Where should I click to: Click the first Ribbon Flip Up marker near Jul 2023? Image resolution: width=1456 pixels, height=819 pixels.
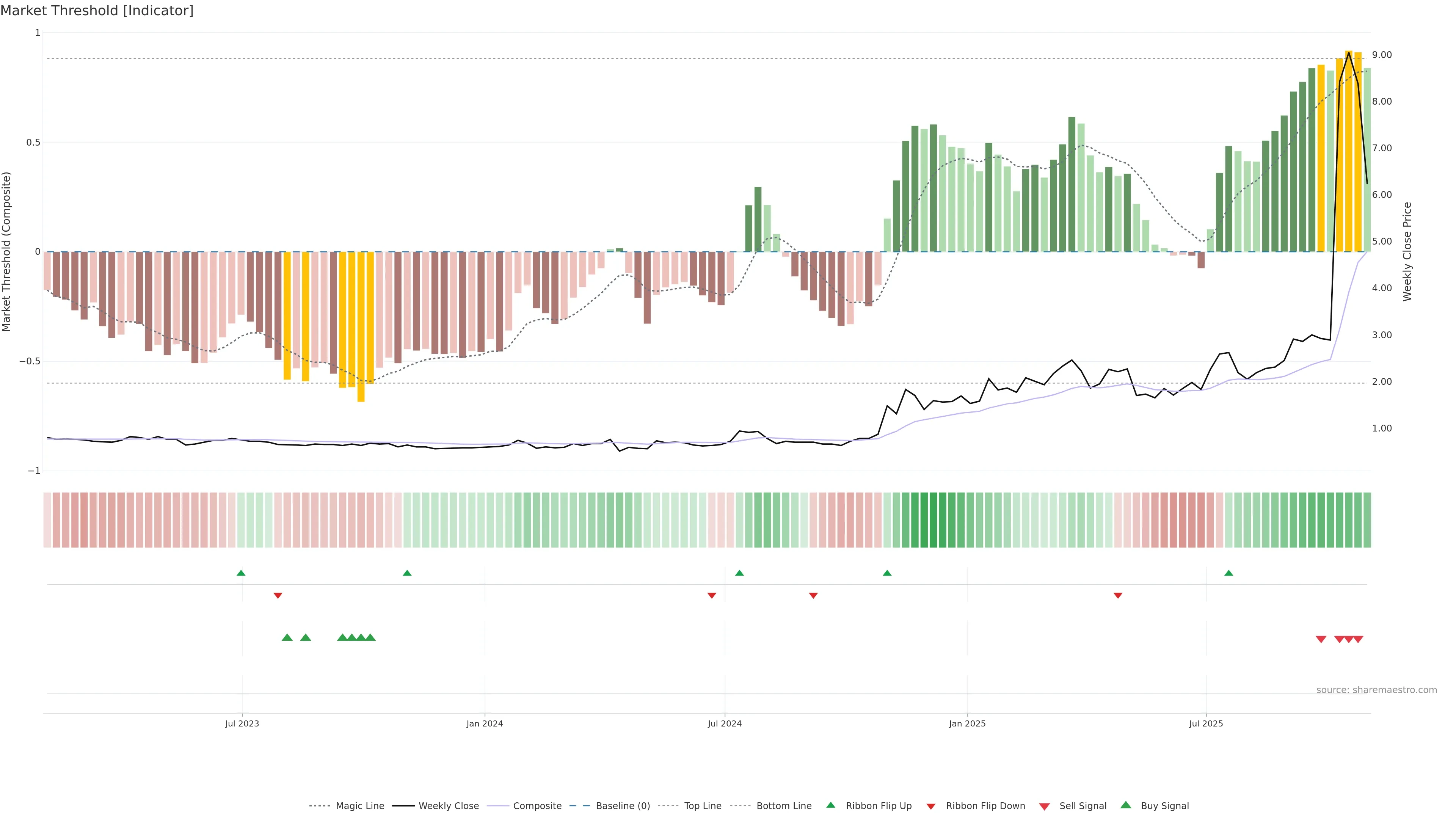241,573
